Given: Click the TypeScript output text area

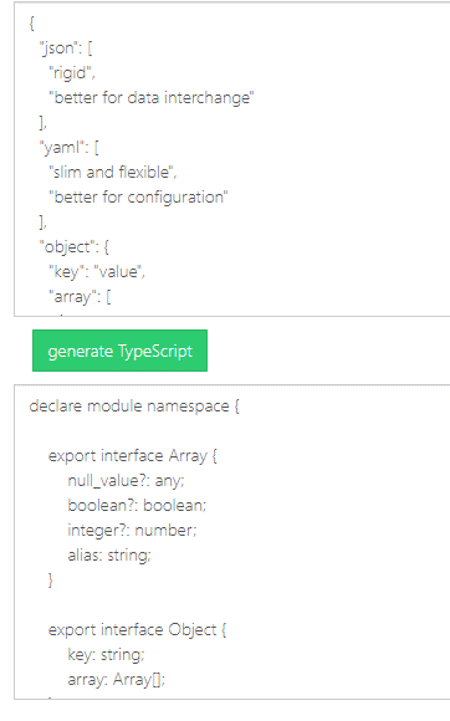Looking at the screenshot, I should tap(232, 542).
